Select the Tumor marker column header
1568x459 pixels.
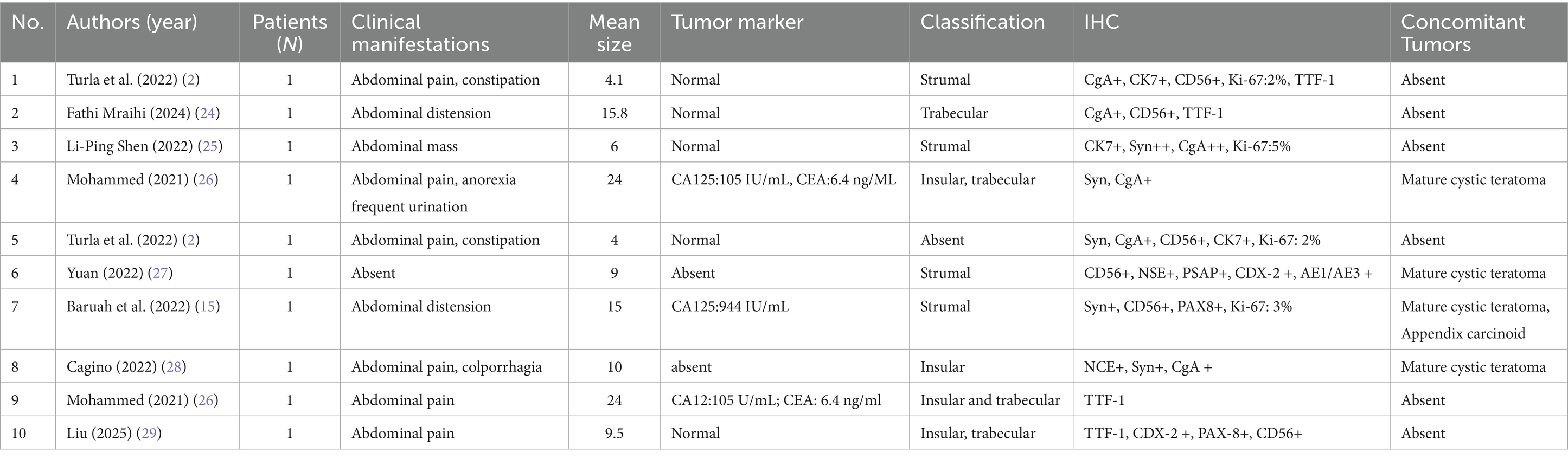pos(737,23)
